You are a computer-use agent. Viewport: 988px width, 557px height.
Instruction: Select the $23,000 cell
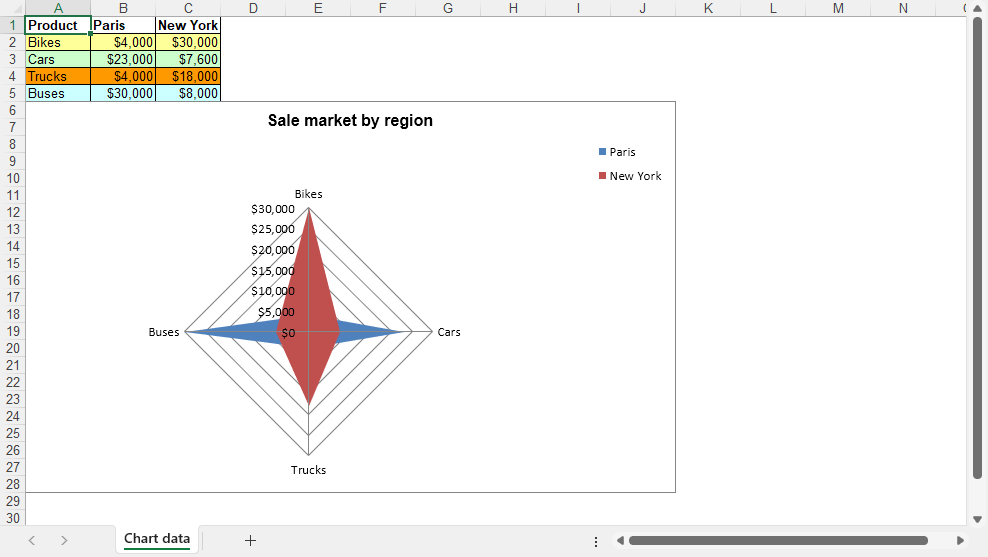(x=123, y=59)
